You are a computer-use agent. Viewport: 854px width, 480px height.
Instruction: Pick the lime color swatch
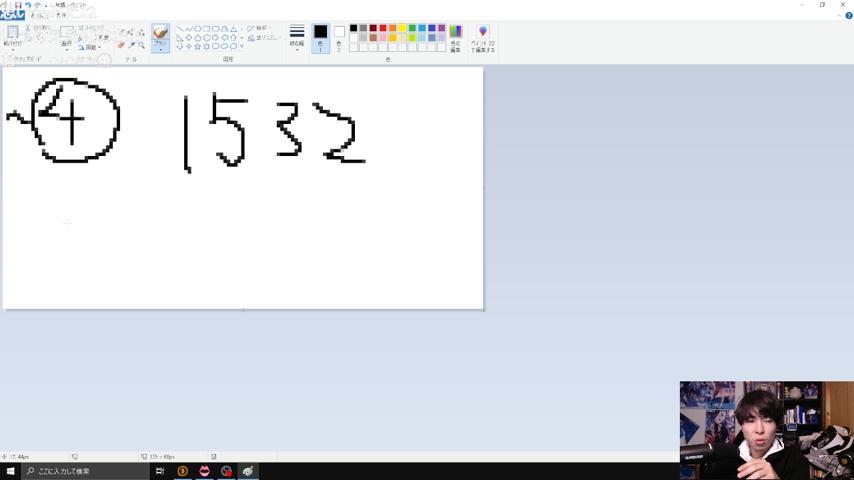(412, 38)
